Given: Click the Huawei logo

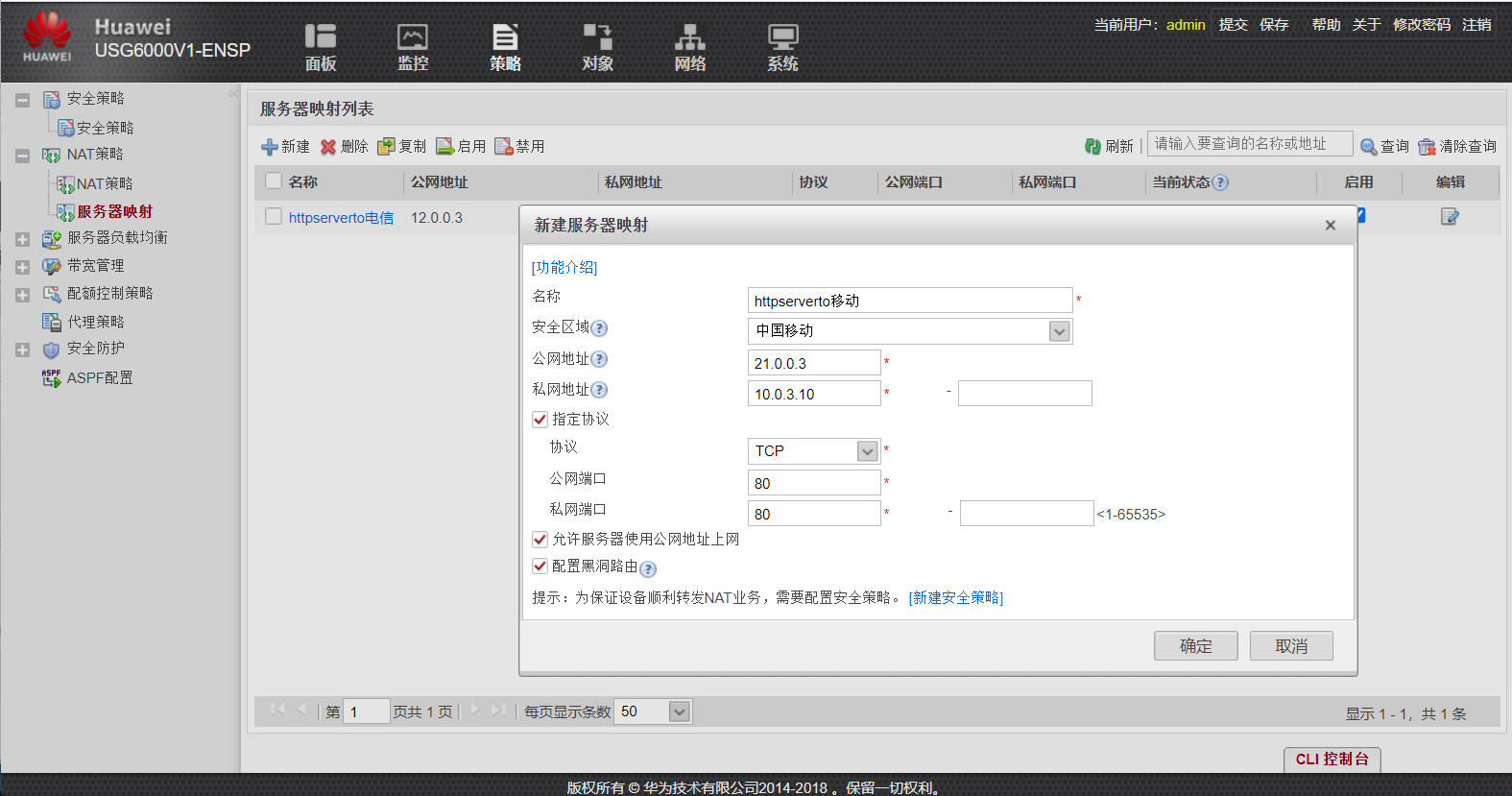Looking at the screenshot, I should [x=47, y=37].
